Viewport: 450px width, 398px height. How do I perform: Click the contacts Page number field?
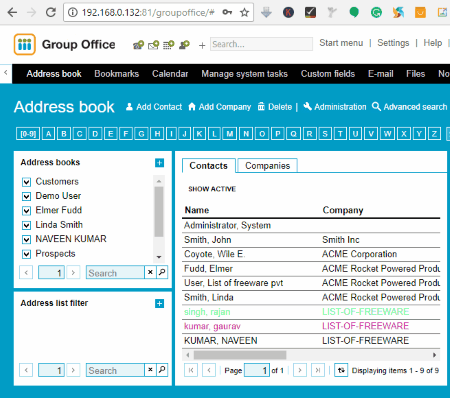(257, 370)
